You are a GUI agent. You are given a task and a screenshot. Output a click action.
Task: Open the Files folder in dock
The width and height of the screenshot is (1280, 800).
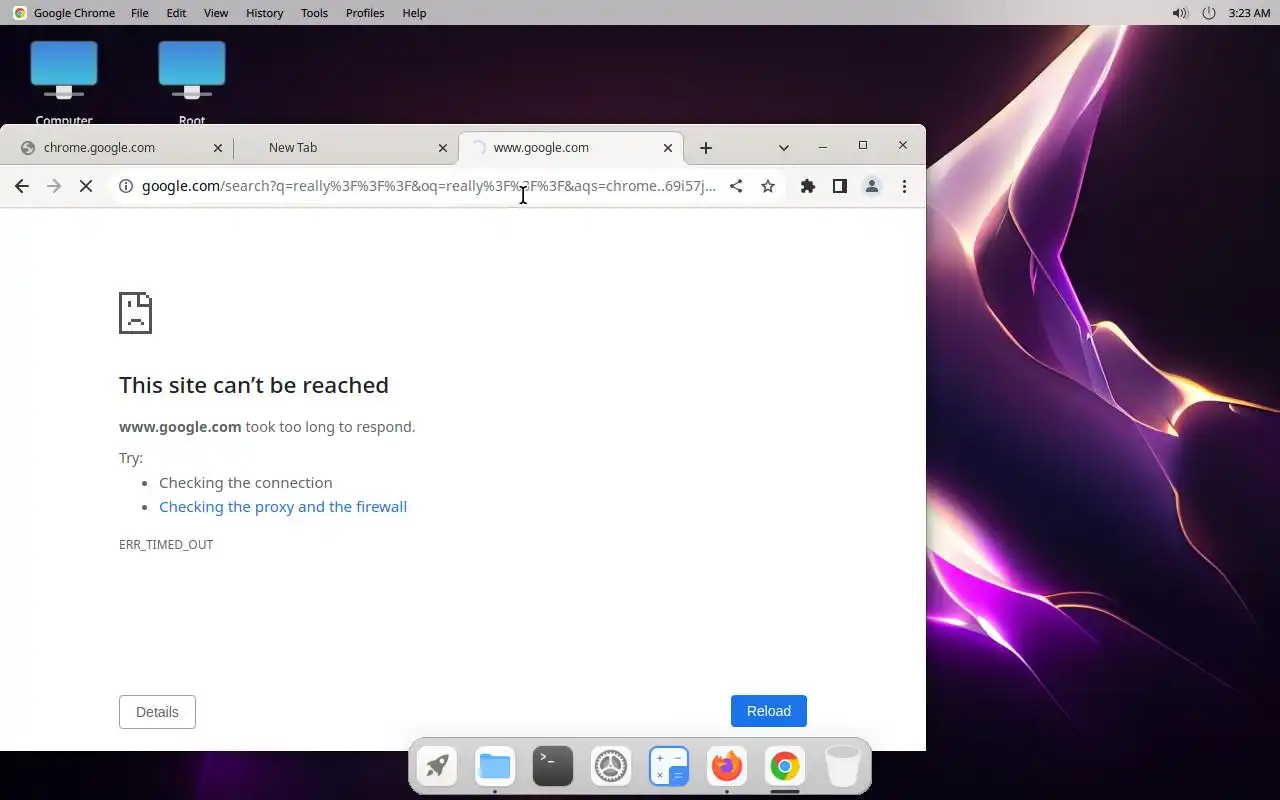pos(495,767)
